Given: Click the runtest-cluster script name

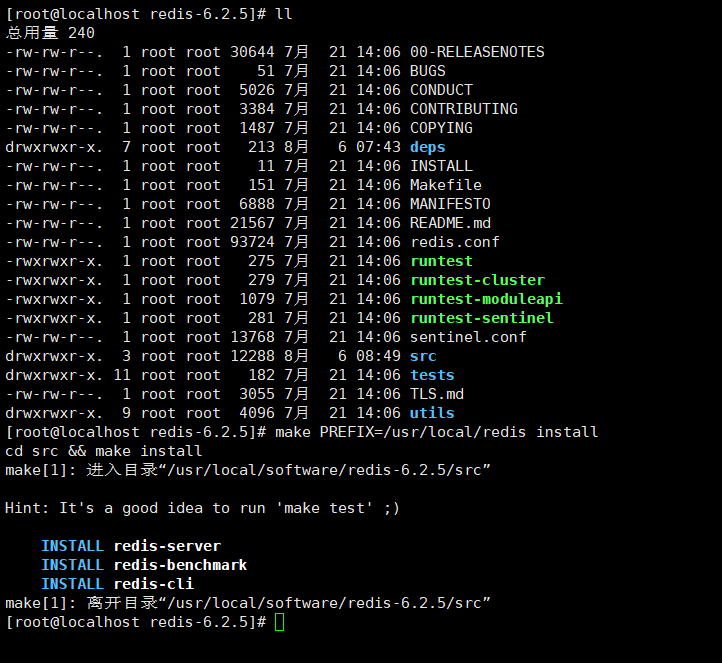Looking at the screenshot, I should (477, 280).
